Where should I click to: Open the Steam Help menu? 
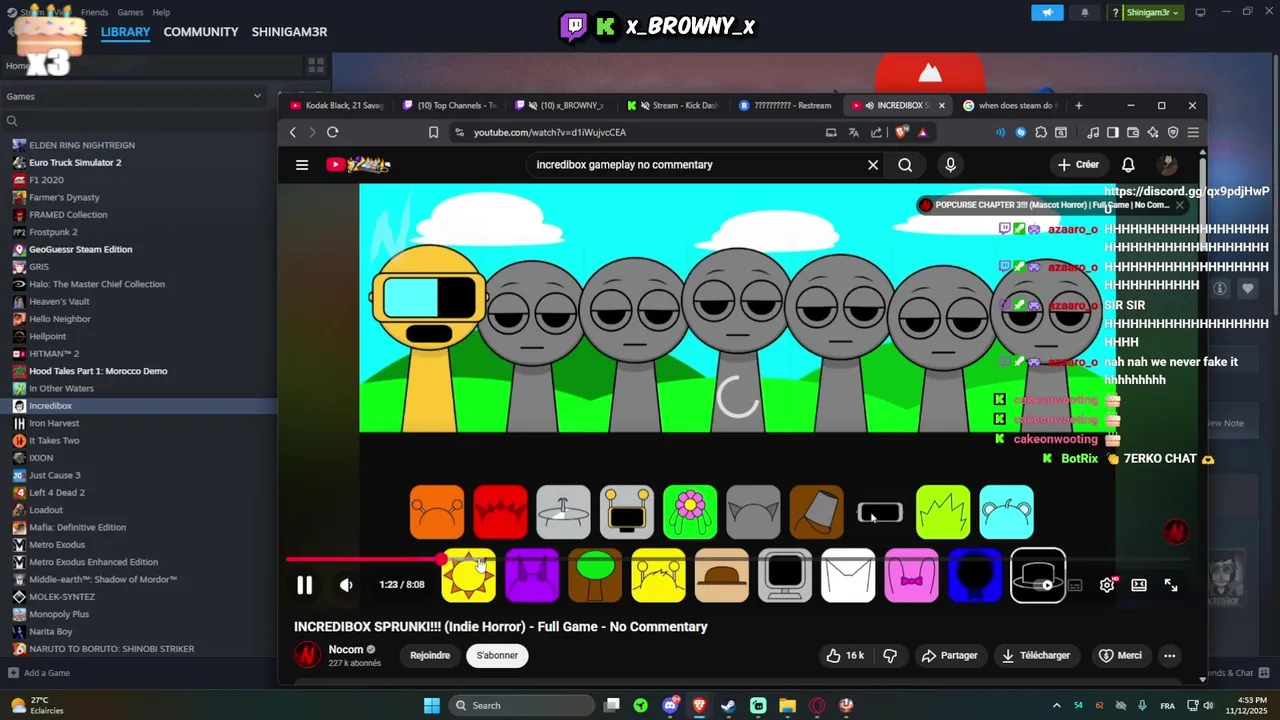(x=161, y=12)
